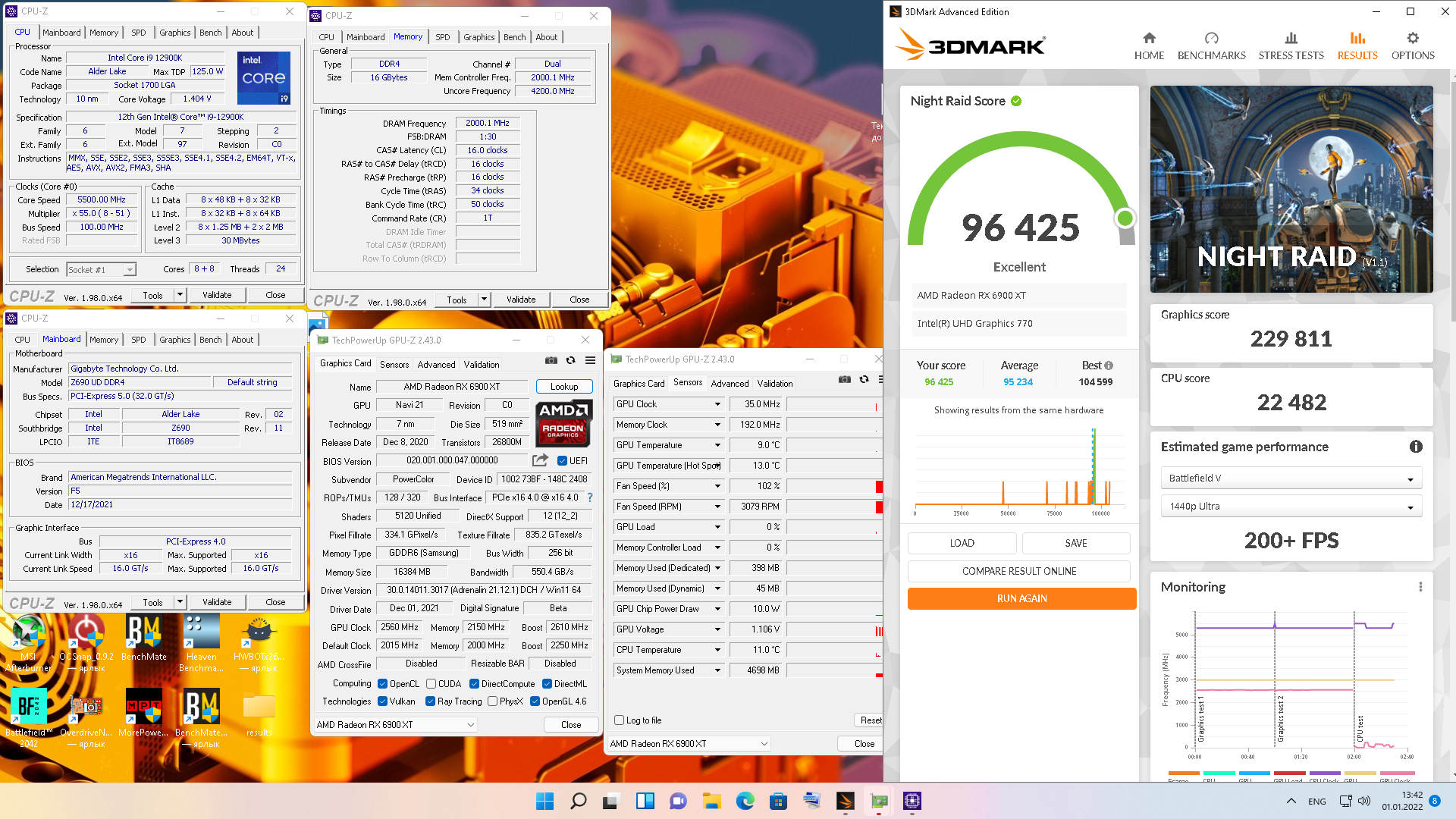Screen dimensions: 1456x819
Task: Click the Lookup button in GPU-Z
Action: pos(564,387)
